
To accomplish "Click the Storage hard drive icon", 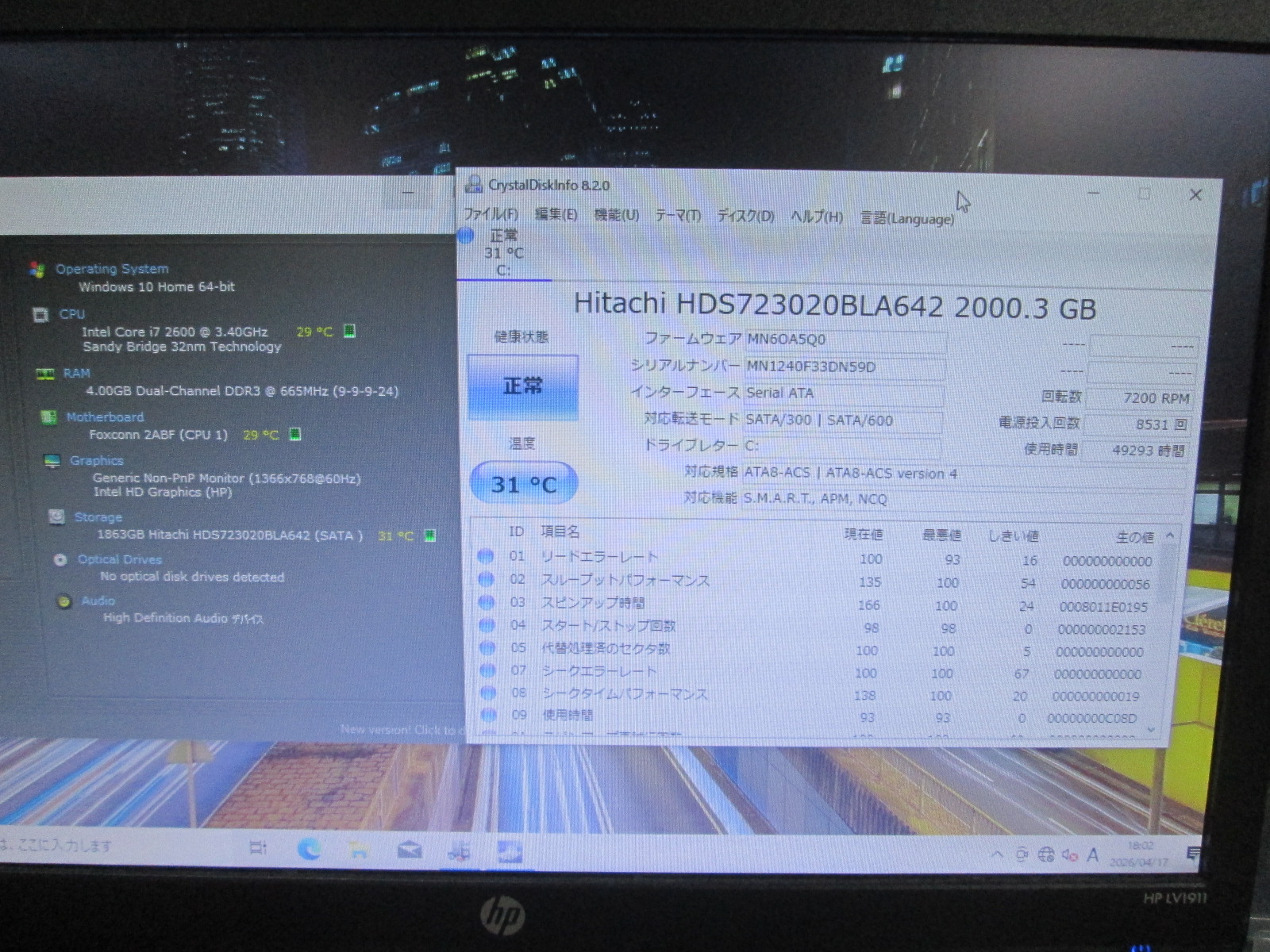I will pyautogui.click(x=56, y=517).
